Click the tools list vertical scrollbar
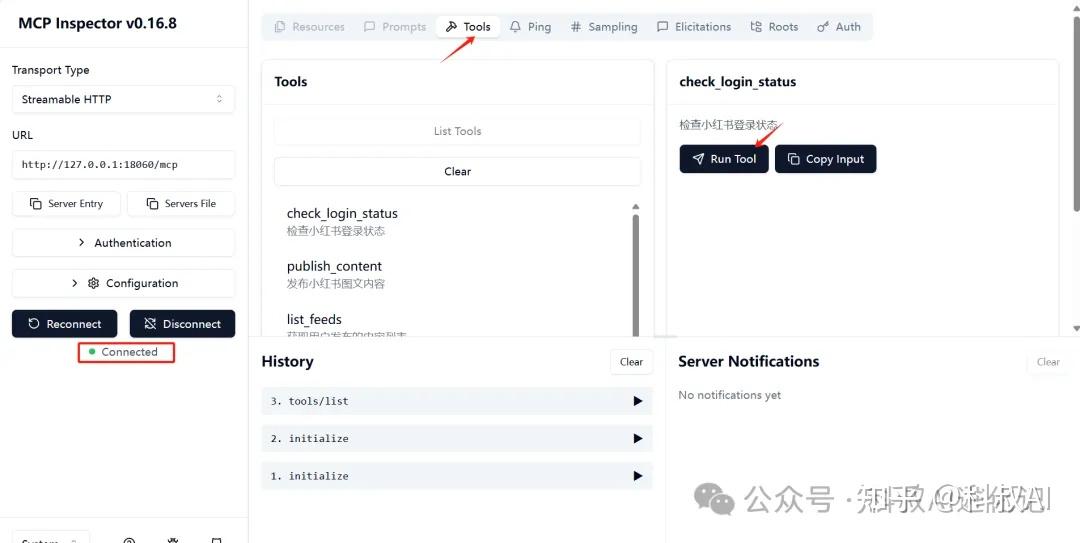 pyautogui.click(x=635, y=270)
